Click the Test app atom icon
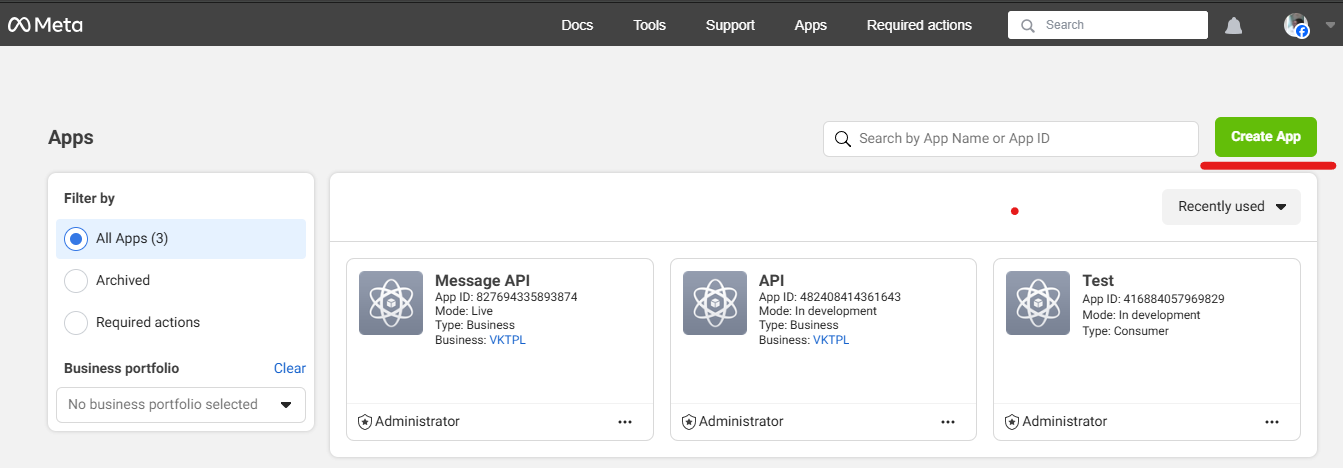The image size is (1343, 468). (1038, 303)
